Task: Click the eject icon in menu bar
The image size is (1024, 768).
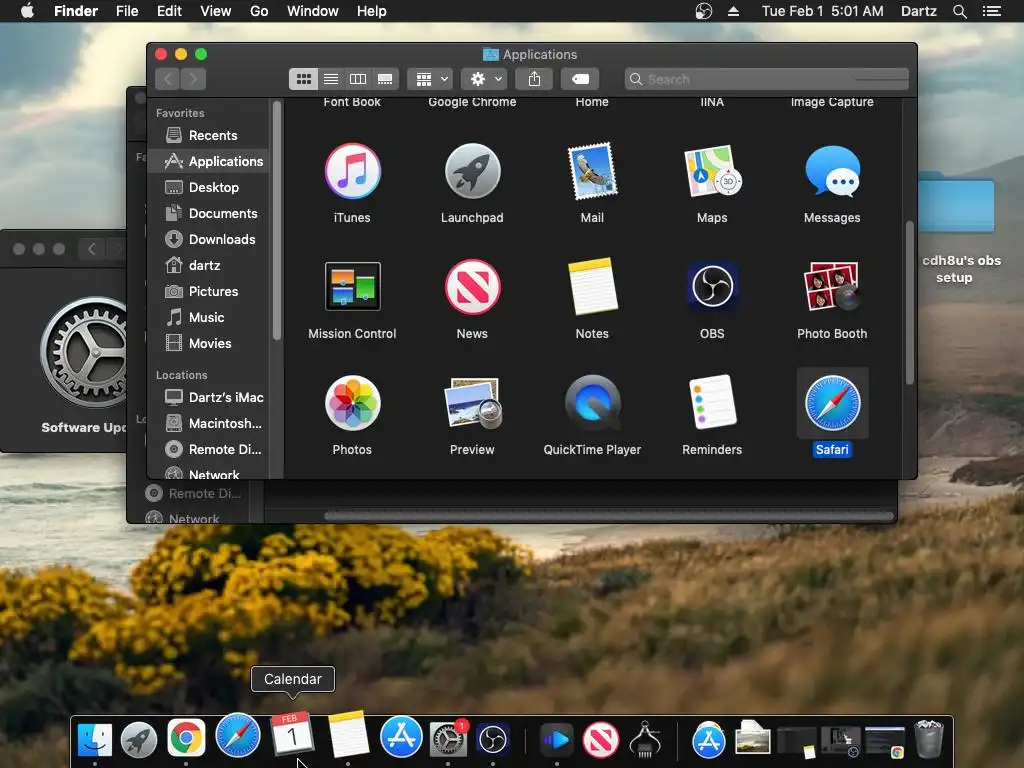Action: [733, 11]
